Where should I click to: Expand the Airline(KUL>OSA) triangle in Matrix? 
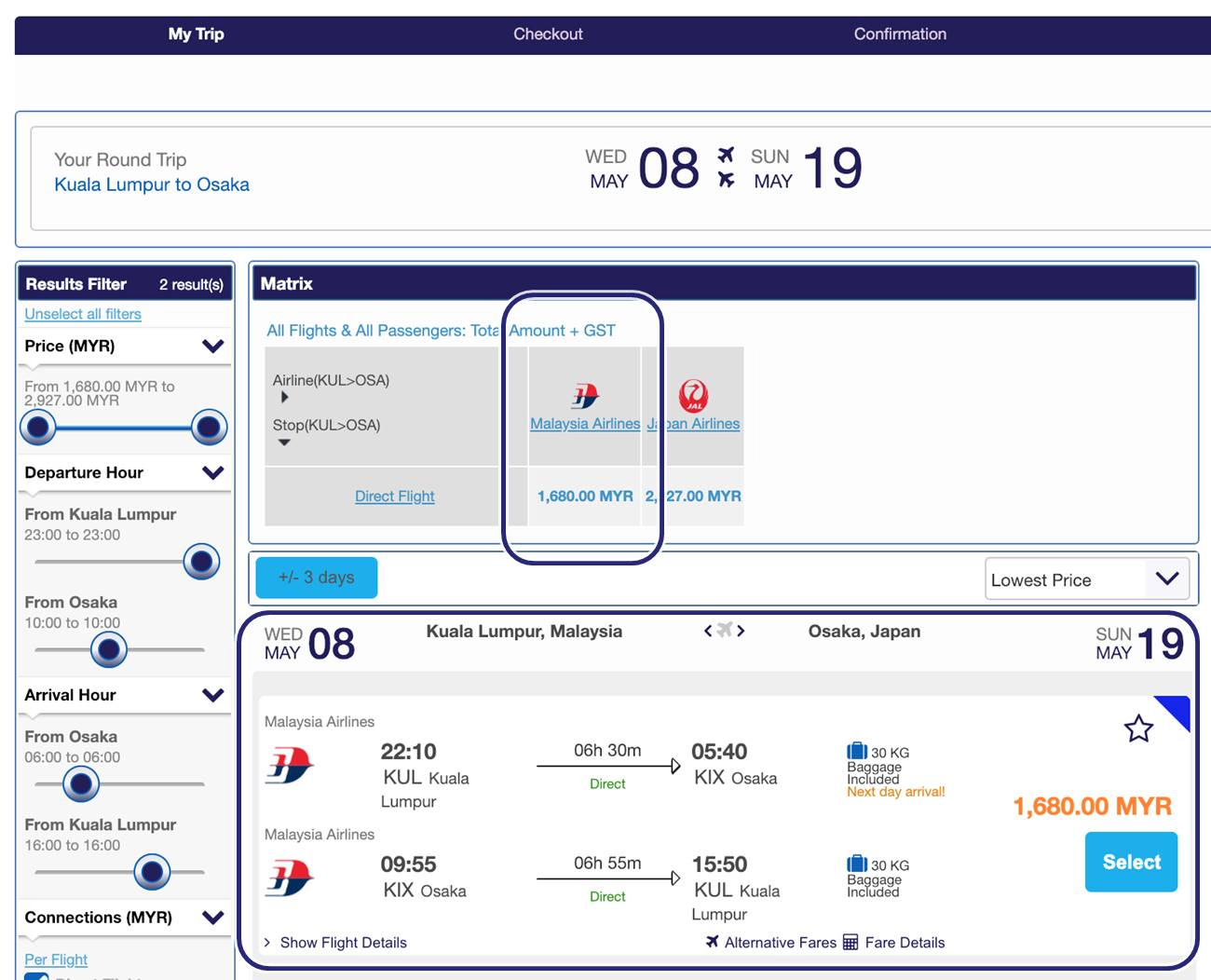point(285,397)
